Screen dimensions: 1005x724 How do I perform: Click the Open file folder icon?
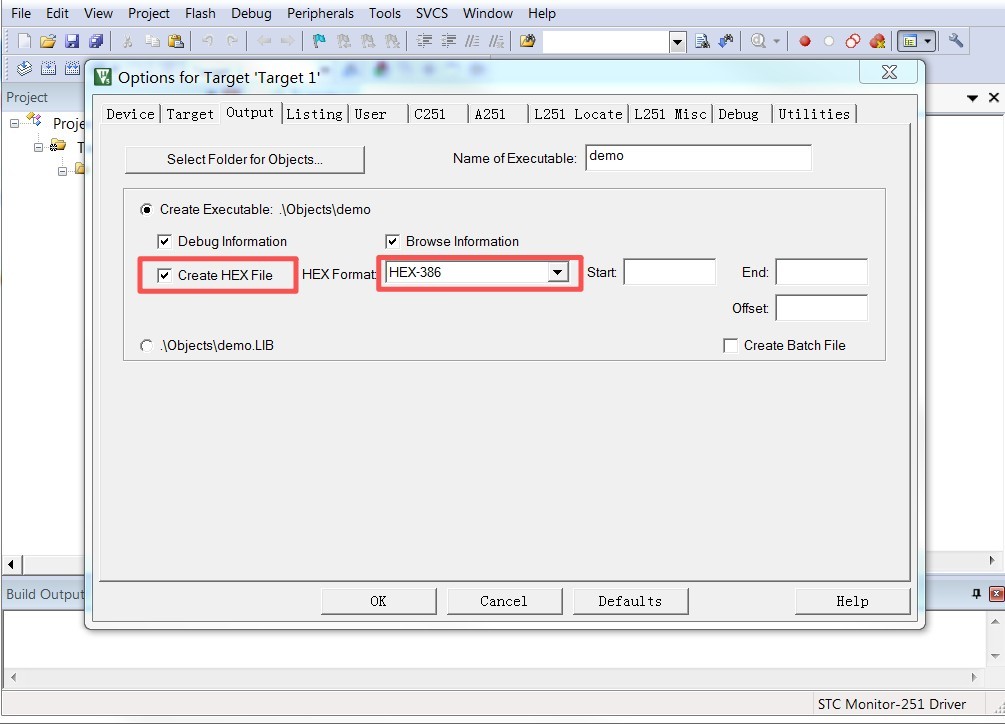[x=47, y=41]
